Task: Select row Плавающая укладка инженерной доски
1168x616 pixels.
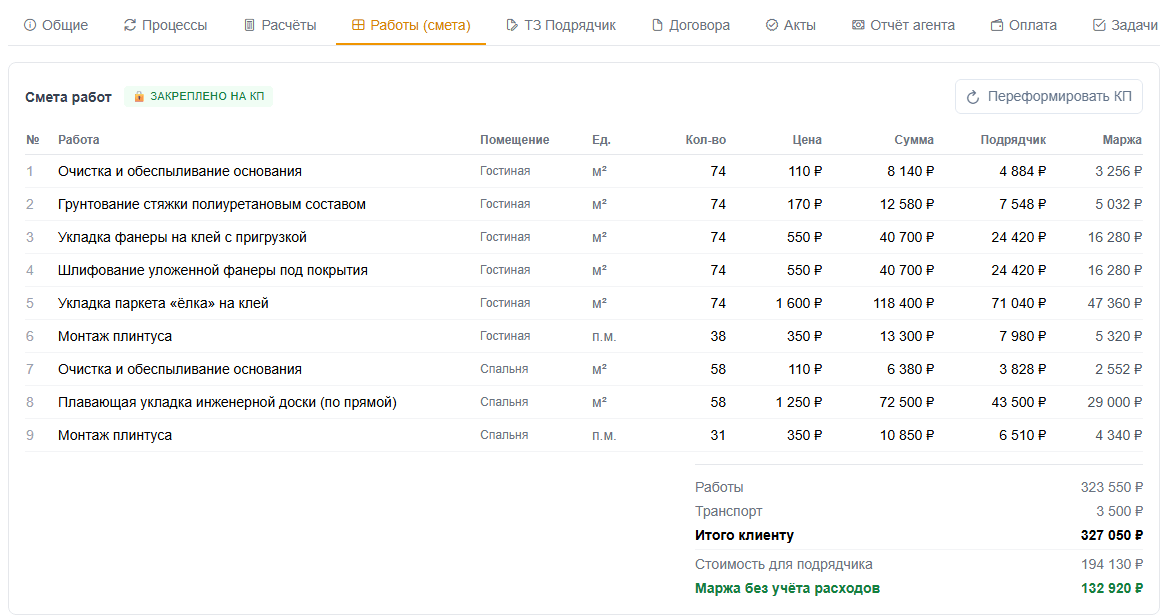Action: [x=584, y=402]
